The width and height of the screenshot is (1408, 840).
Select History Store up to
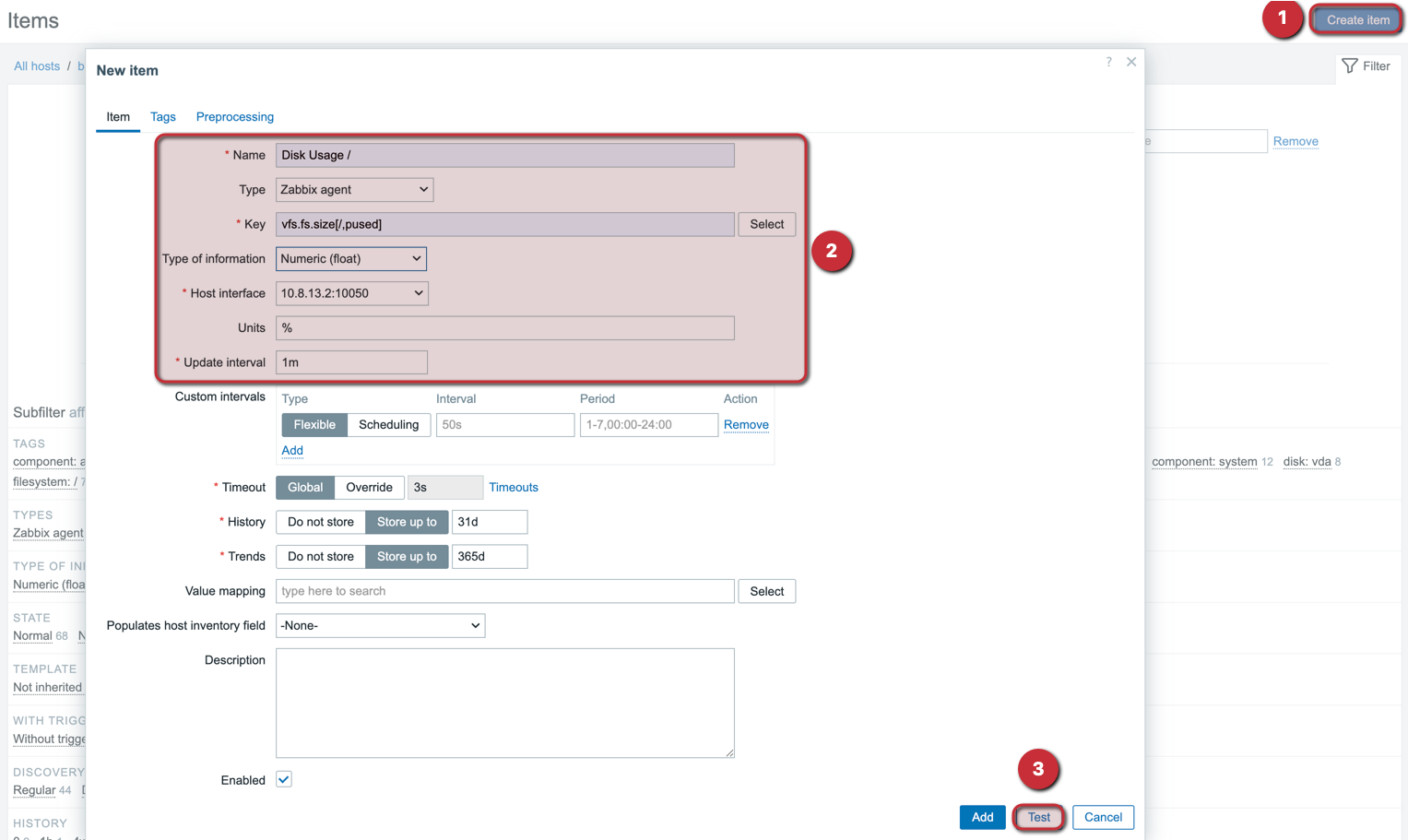pyautogui.click(x=407, y=522)
